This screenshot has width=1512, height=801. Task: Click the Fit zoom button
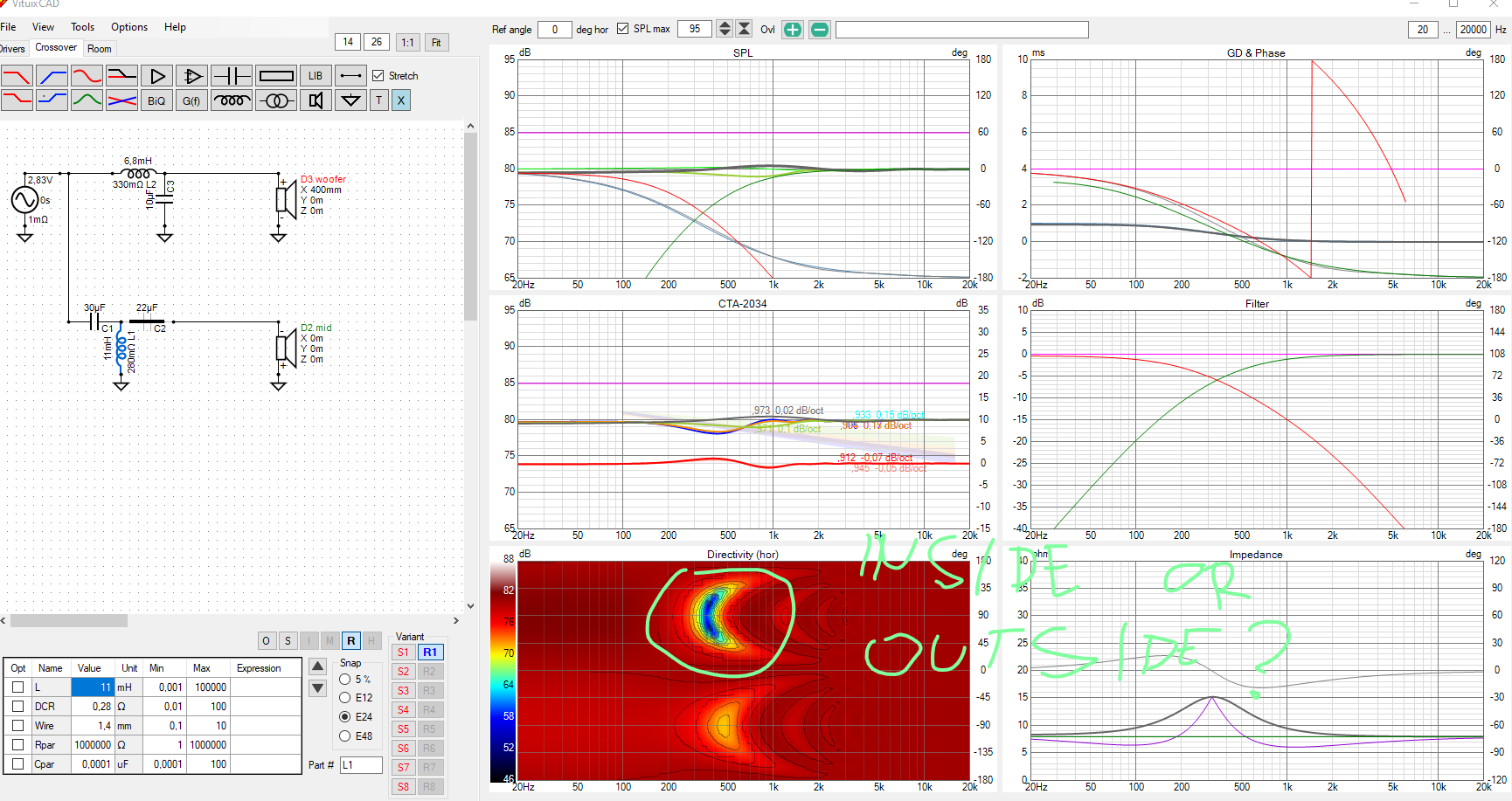pos(436,42)
